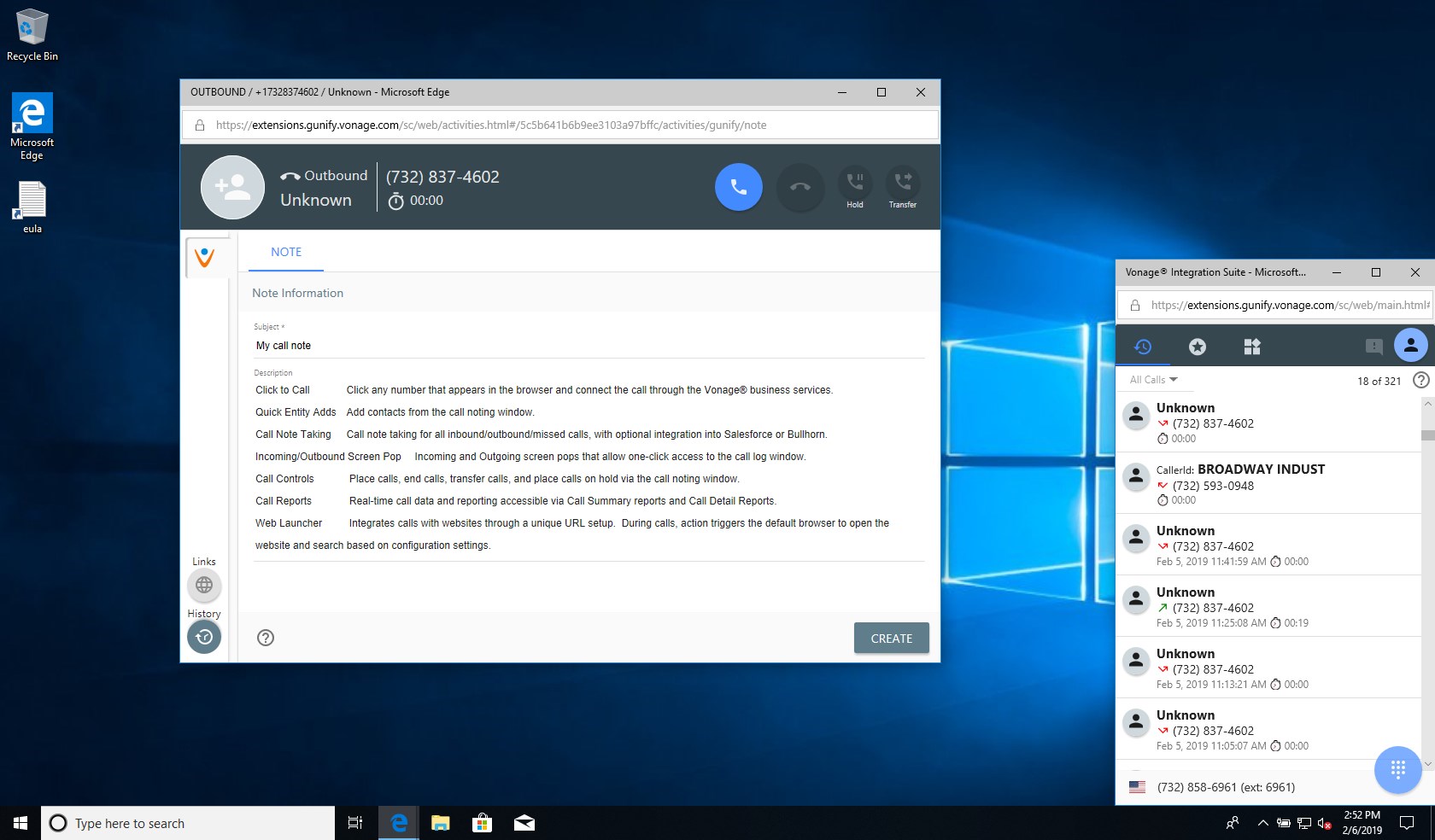Open the Action Center notifications icon
The height and width of the screenshot is (840, 1435).
(1407, 823)
